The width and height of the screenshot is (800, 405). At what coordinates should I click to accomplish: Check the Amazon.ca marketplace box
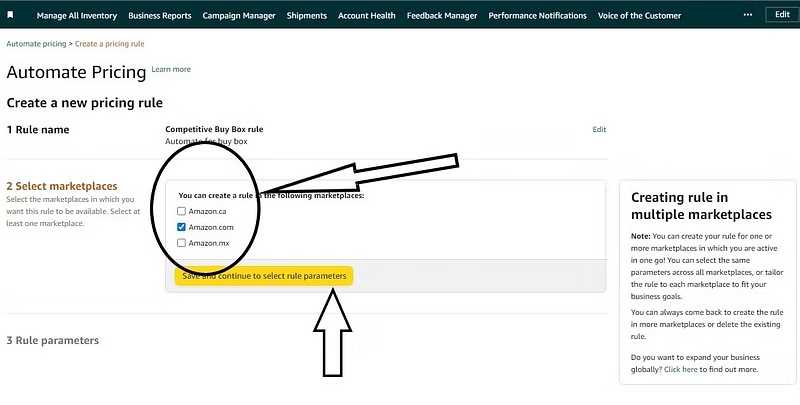coord(181,211)
